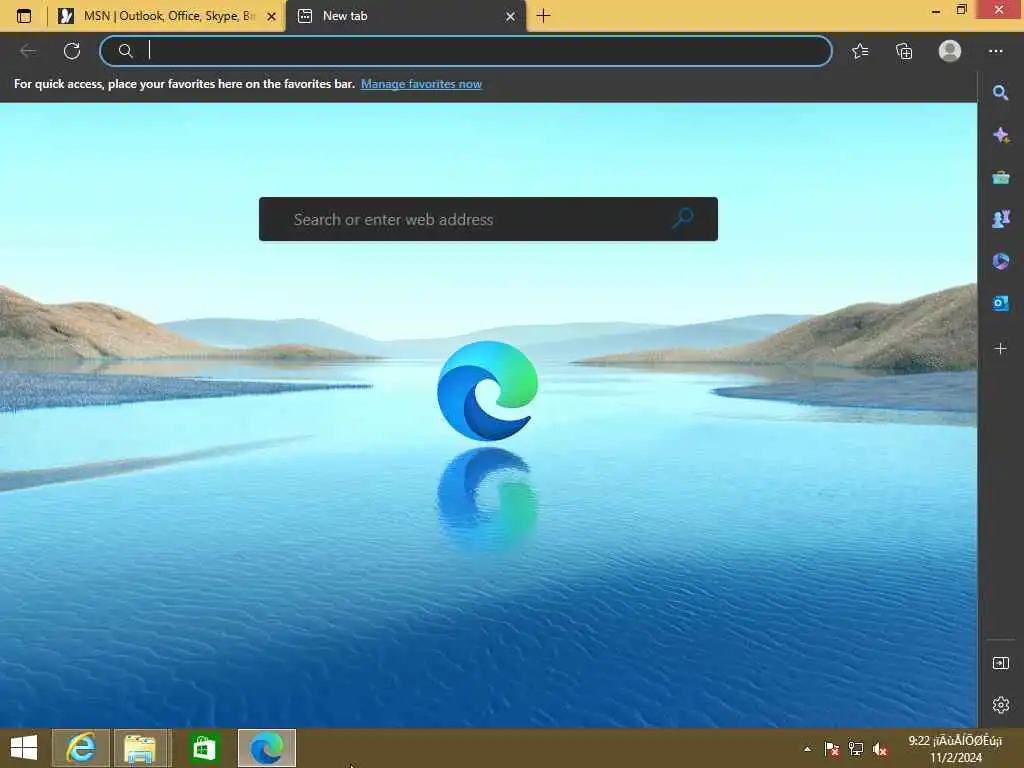Focus the address bar field
Screen dimensions: 1024x768
point(466,51)
